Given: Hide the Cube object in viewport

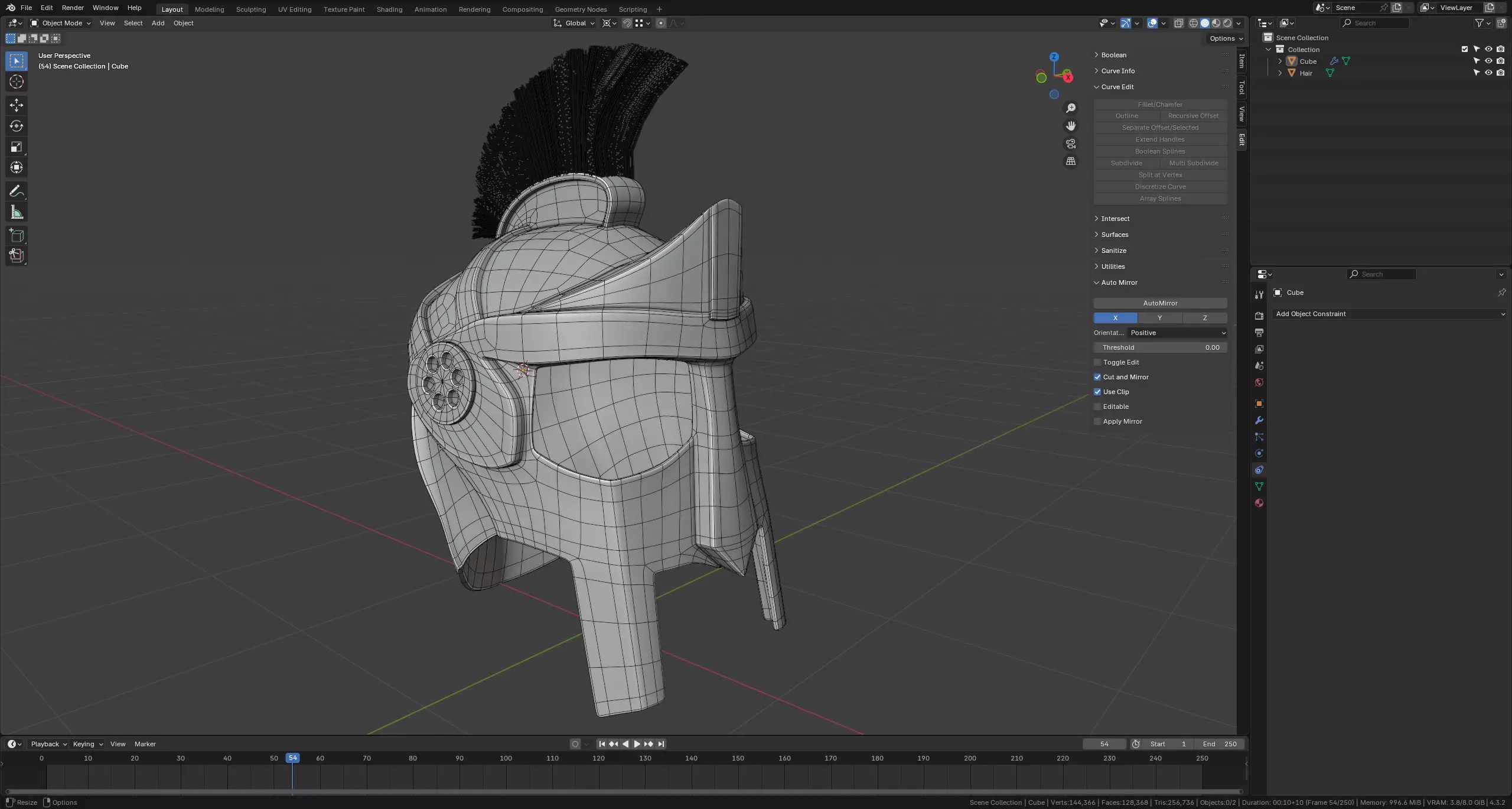Looking at the screenshot, I should click(x=1488, y=61).
